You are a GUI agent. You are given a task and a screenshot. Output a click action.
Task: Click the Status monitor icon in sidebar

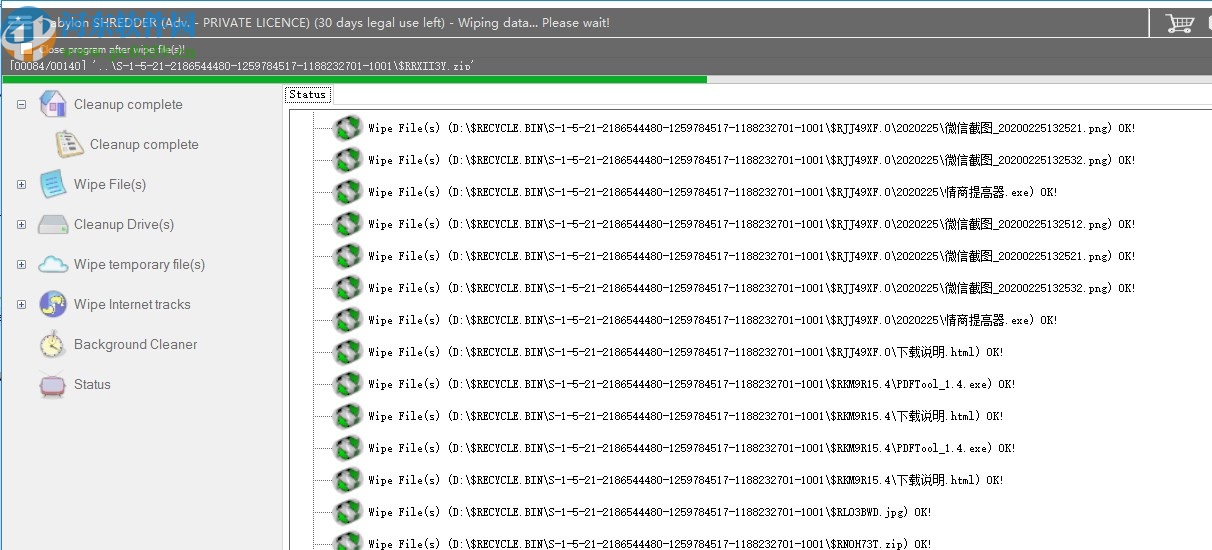coord(52,384)
